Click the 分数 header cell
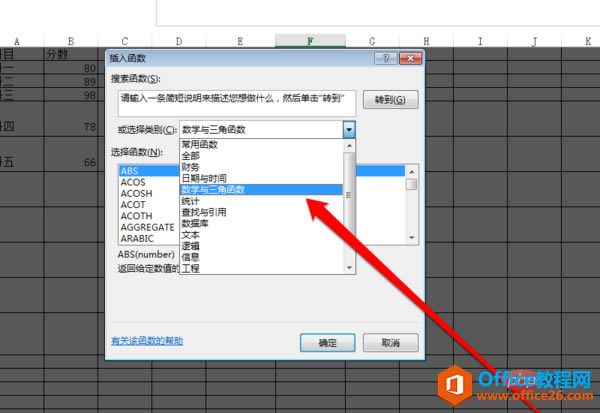This screenshot has width=600, height=413. tap(71, 54)
